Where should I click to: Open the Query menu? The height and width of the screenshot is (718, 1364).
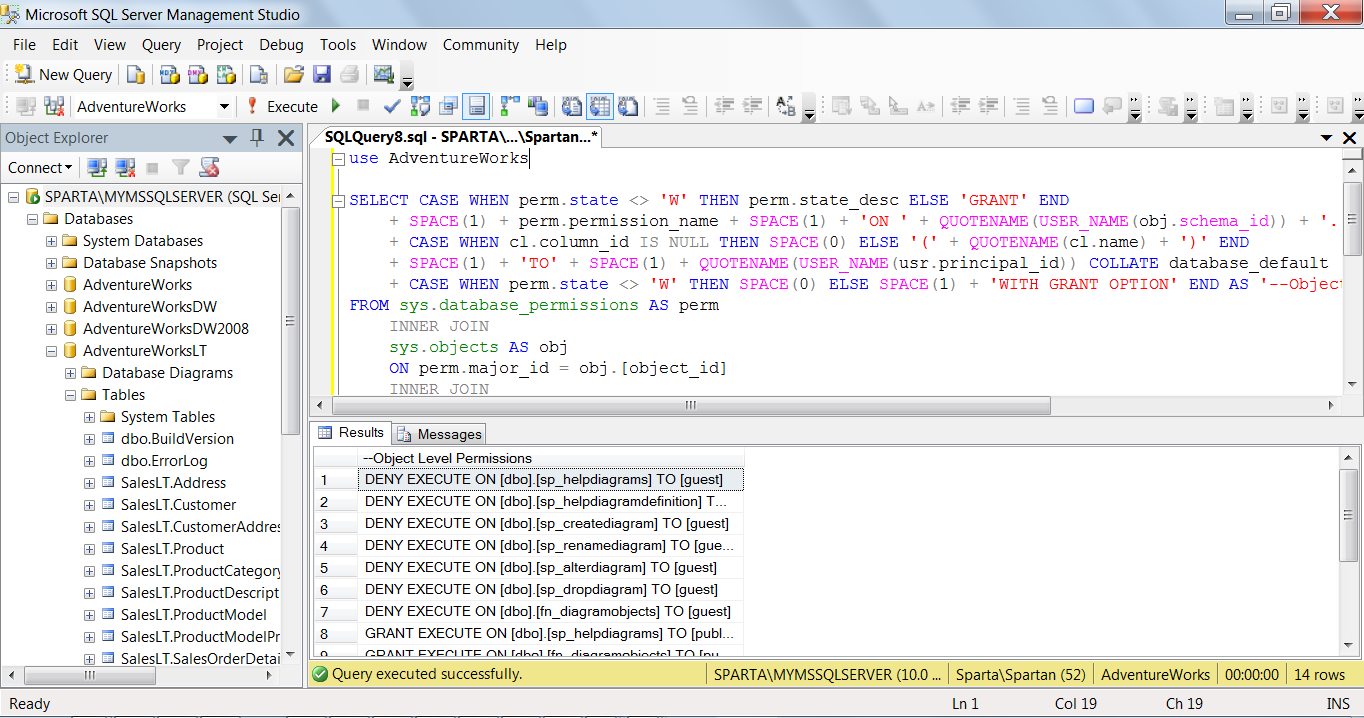pos(161,45)
